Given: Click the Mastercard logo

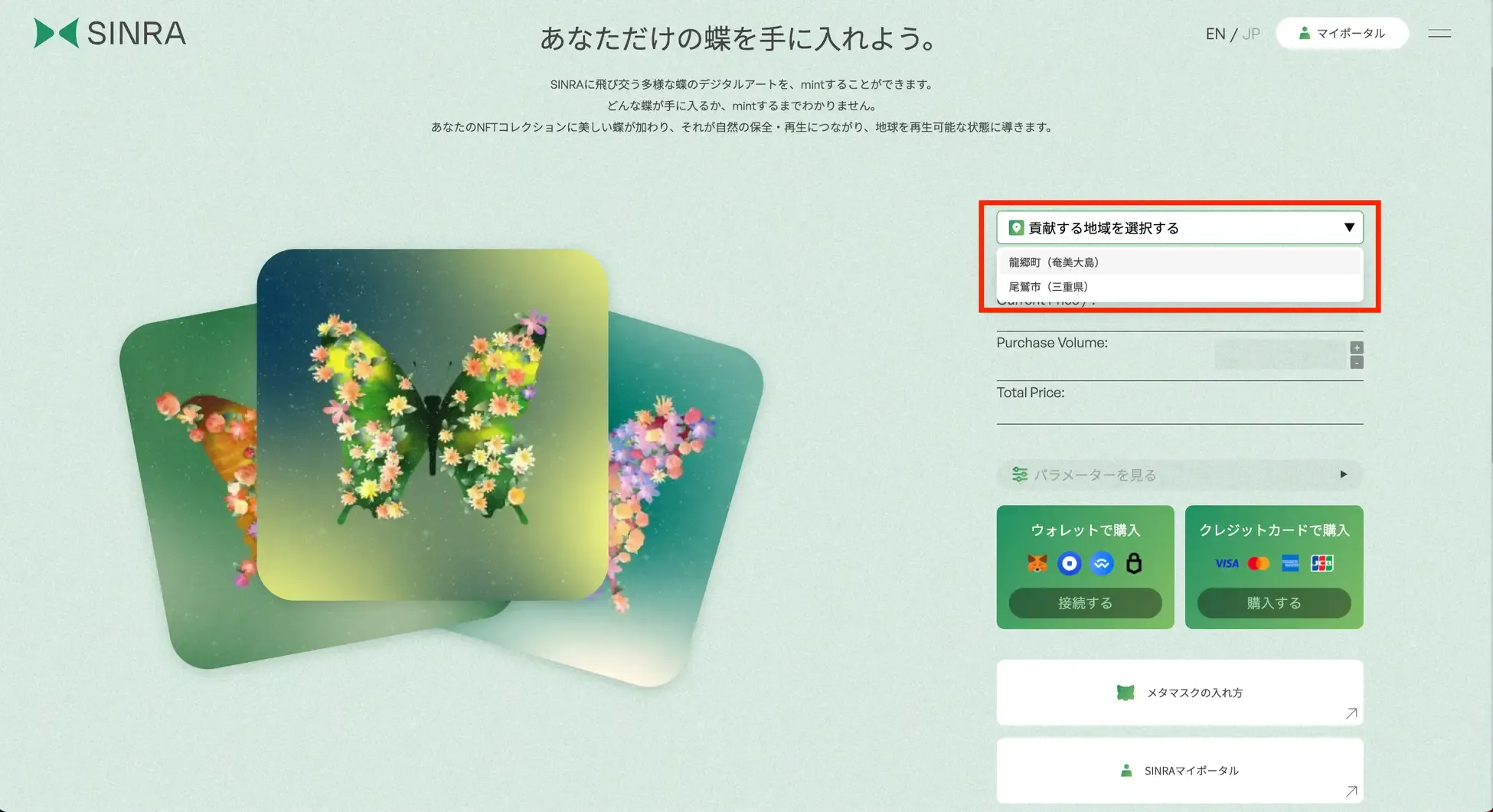Looking at the screenshot, I should pos(1258,564).
